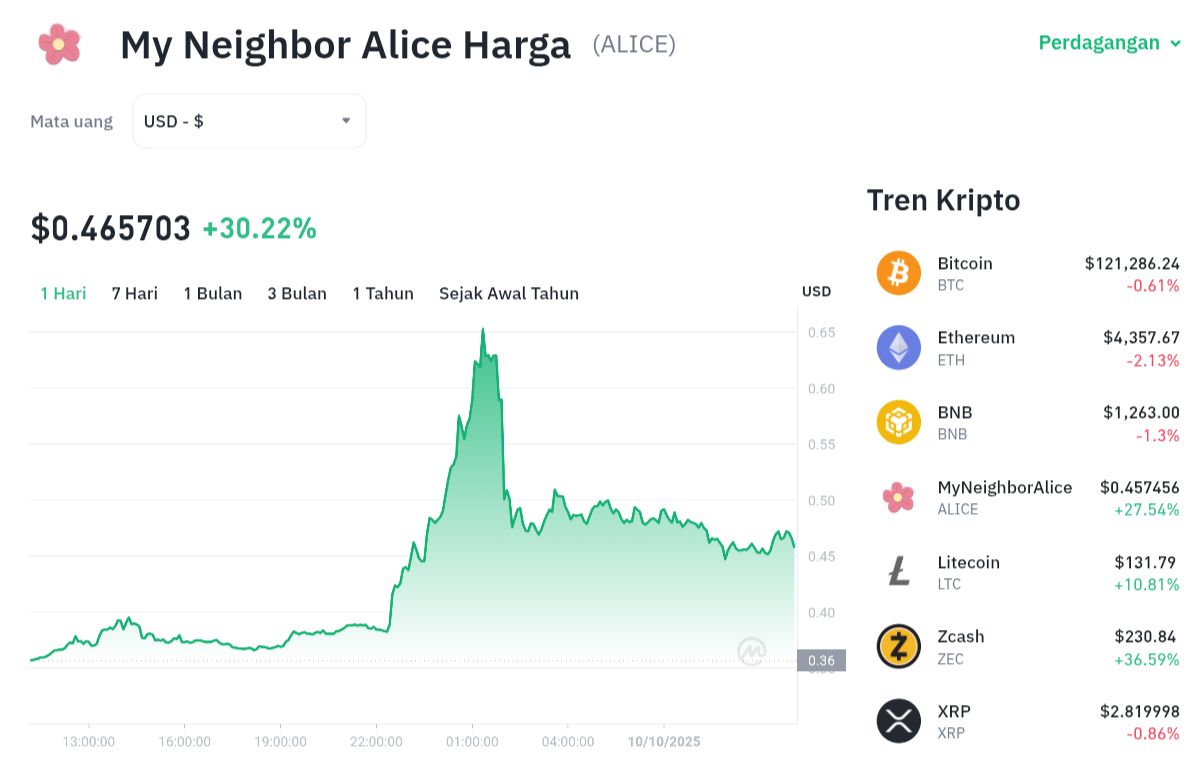This screenshot has height=764, width=1202.
Task: Click the watermark logo inside the chart
Action: coord(751,651)
